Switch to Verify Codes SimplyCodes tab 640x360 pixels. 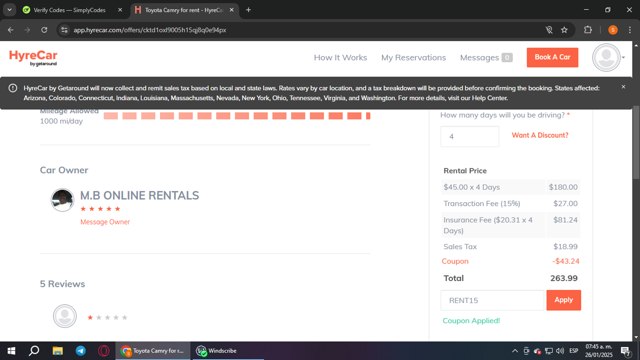pyautogui.click(x=69, y=10)
